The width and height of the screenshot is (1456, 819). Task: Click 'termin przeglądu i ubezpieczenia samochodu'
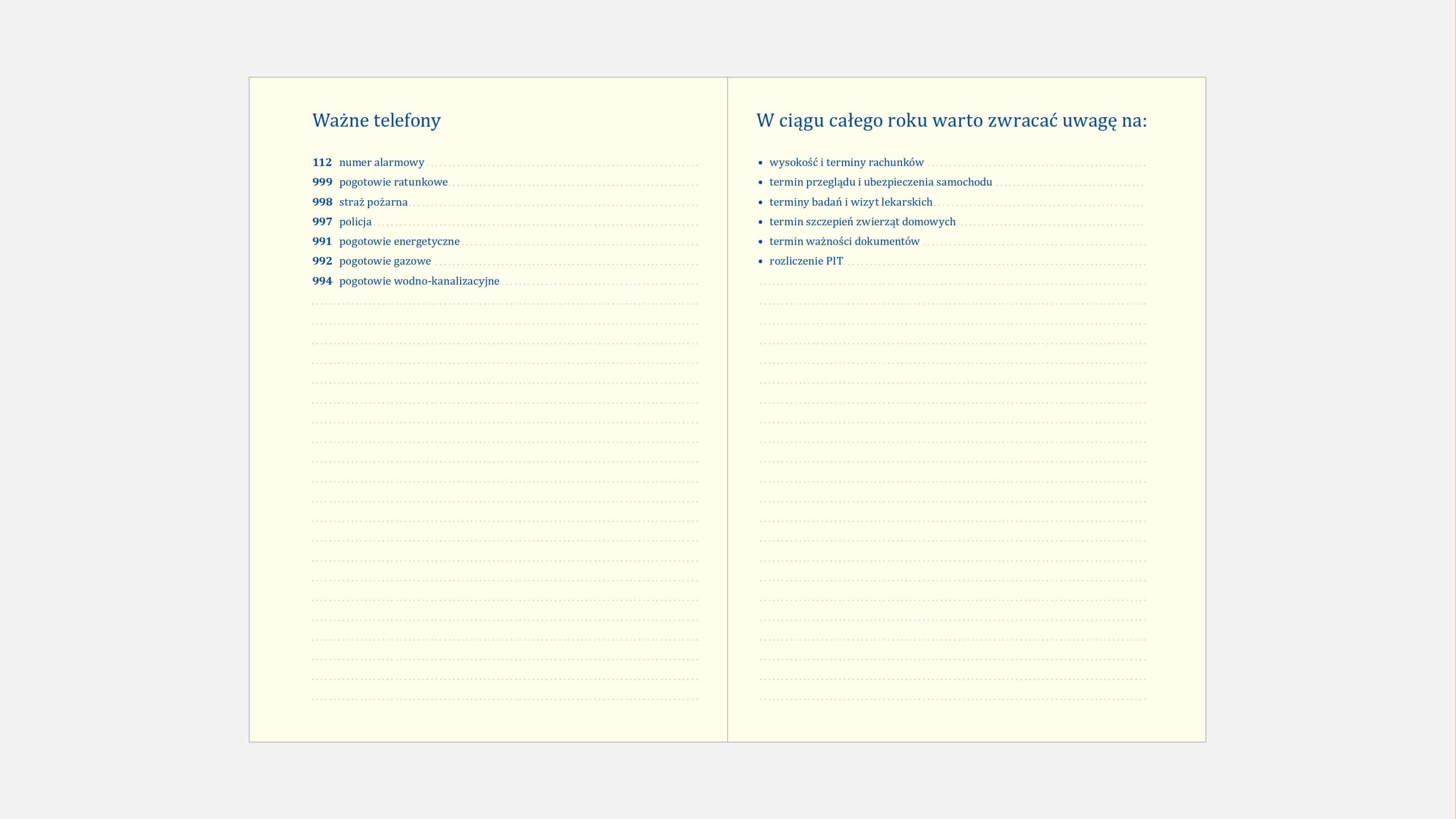pos(880,182)
